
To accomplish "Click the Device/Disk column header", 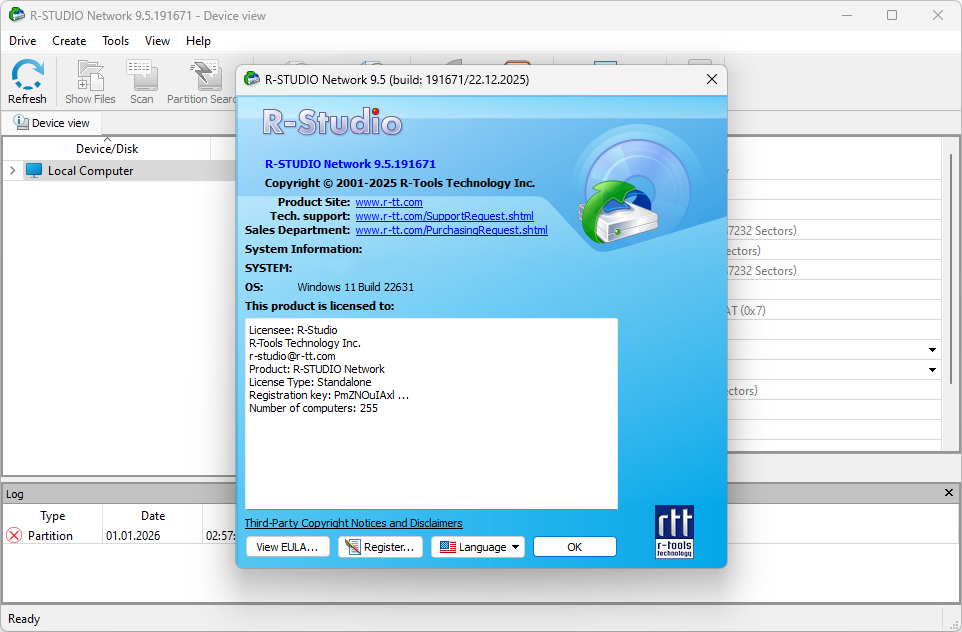I will tap(107, 148).
